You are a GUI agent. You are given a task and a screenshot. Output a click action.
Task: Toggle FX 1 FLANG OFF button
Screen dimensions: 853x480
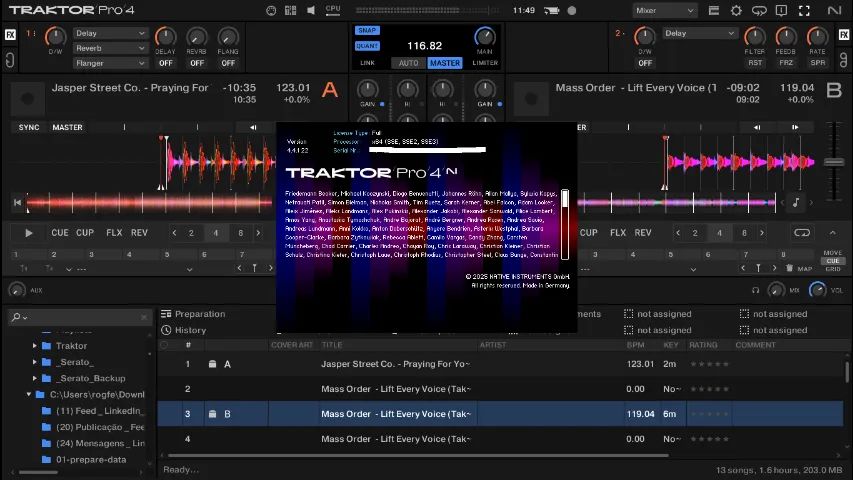point(228,63)
